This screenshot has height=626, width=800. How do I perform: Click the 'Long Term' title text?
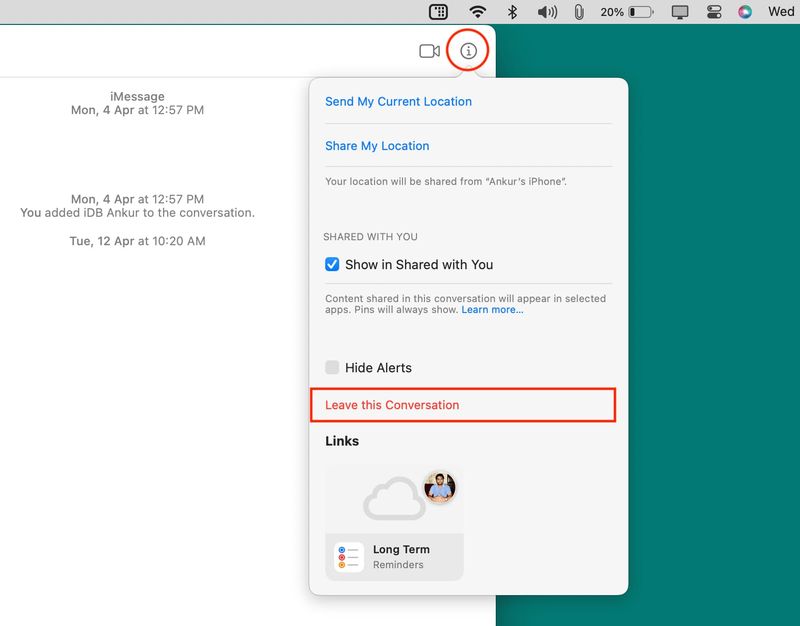tap(401, 549)
